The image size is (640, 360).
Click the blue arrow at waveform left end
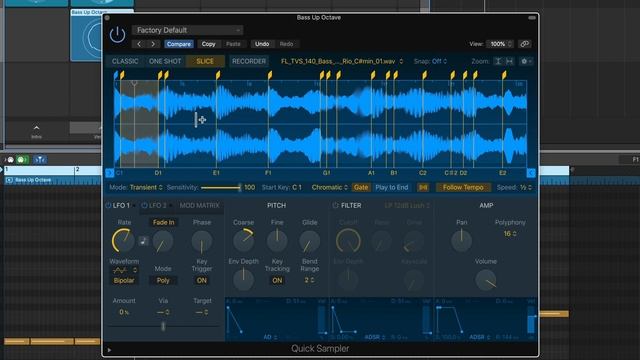coord(109,173)
